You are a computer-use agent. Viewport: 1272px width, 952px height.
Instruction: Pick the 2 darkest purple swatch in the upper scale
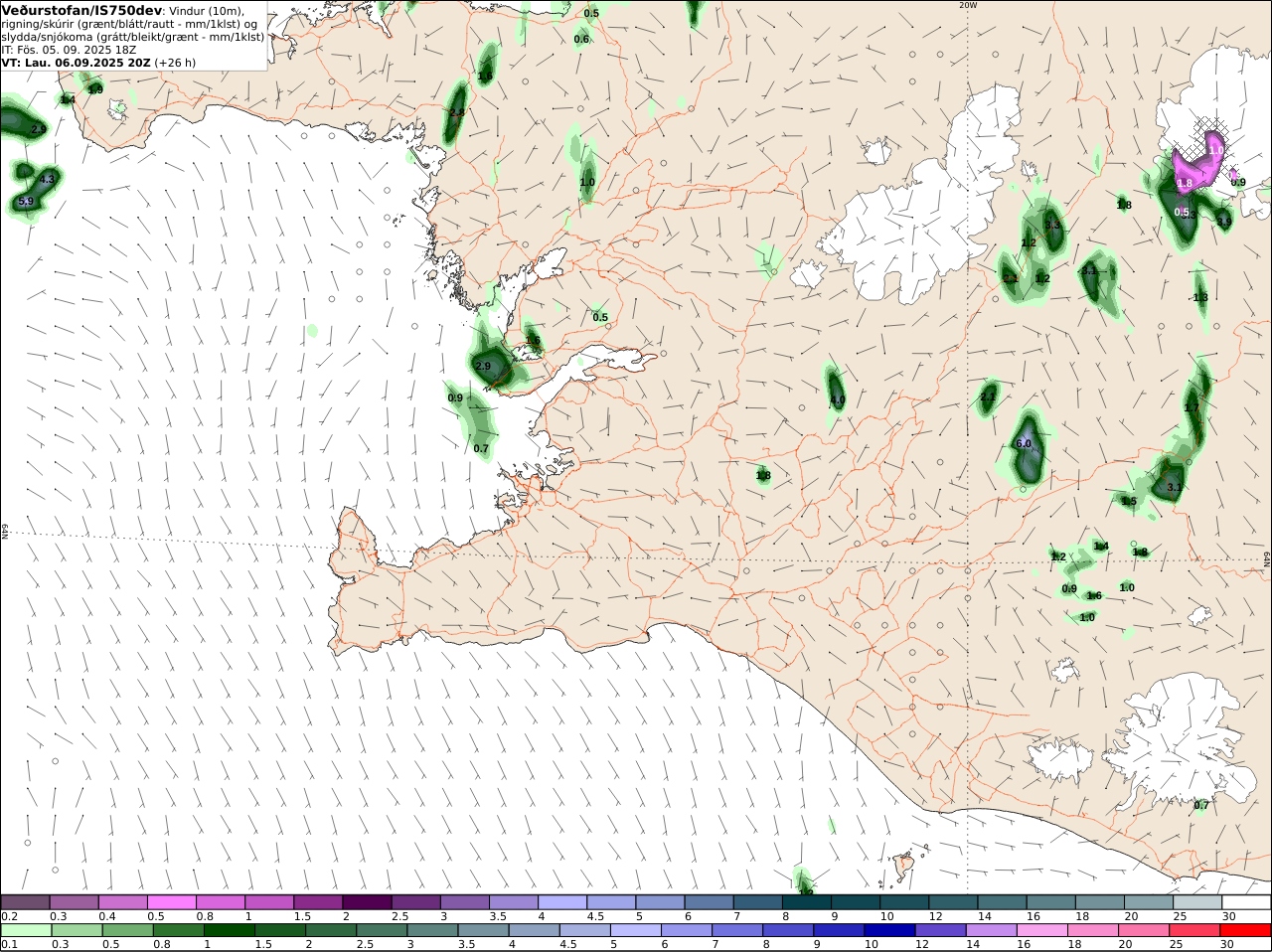367,901
